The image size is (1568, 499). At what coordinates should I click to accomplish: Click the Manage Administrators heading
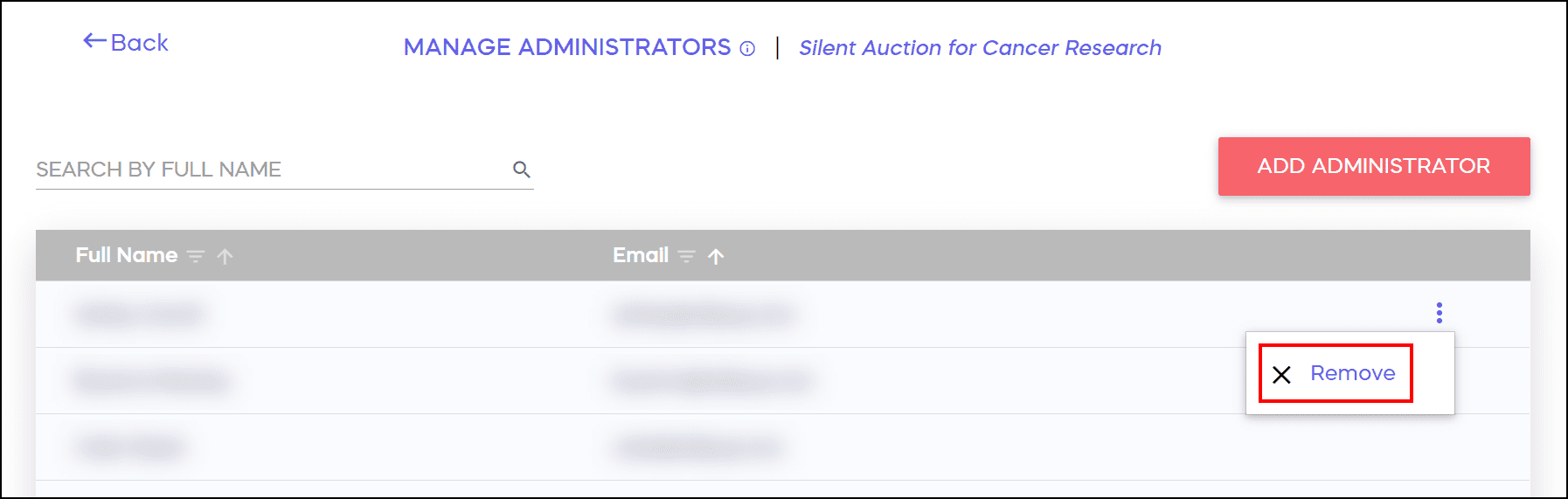[566, 47]
